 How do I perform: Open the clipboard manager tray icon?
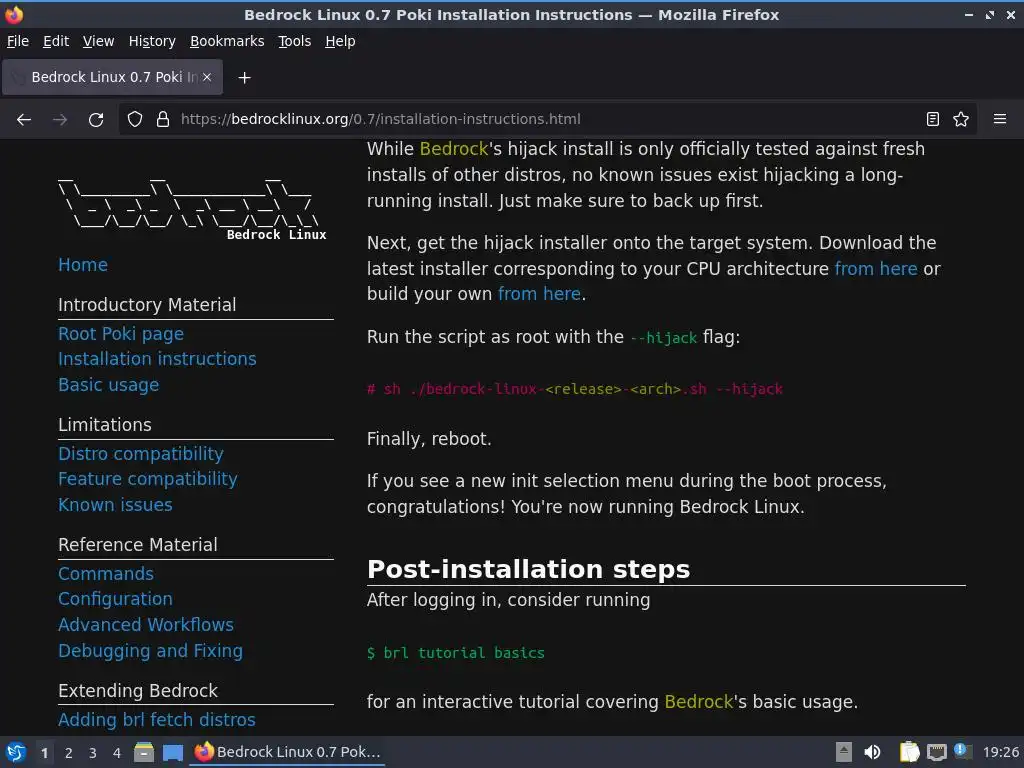909,752
